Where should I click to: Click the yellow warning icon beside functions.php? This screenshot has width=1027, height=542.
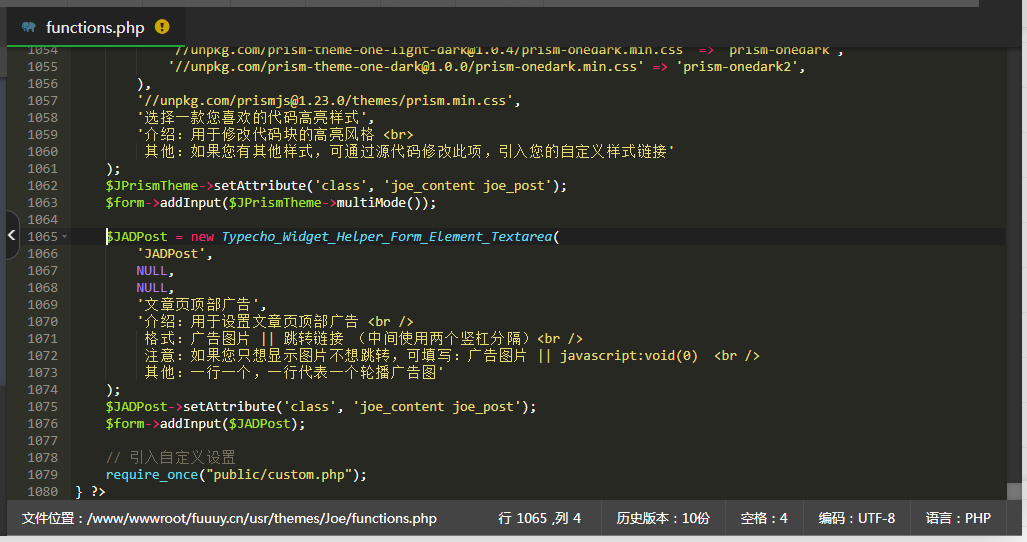162,27
